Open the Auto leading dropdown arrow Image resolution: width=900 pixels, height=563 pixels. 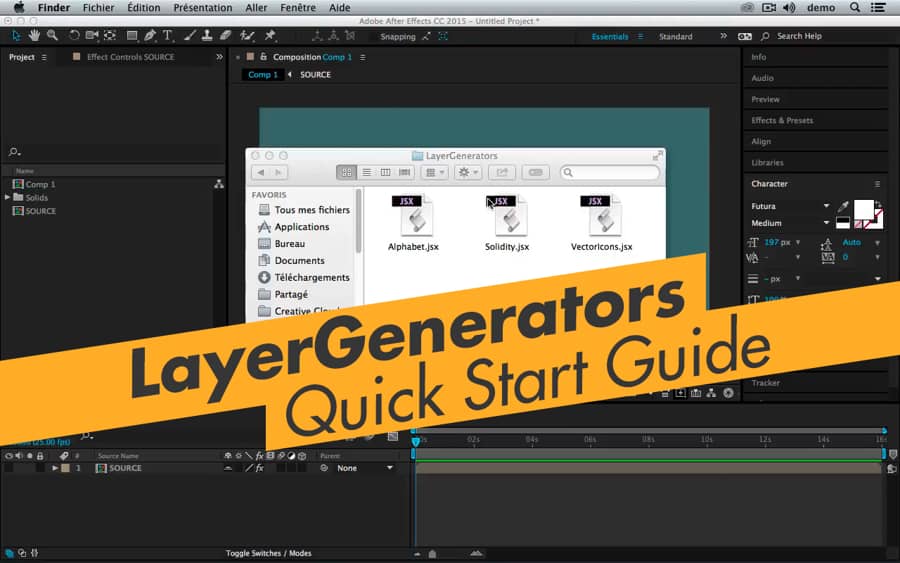877,243
